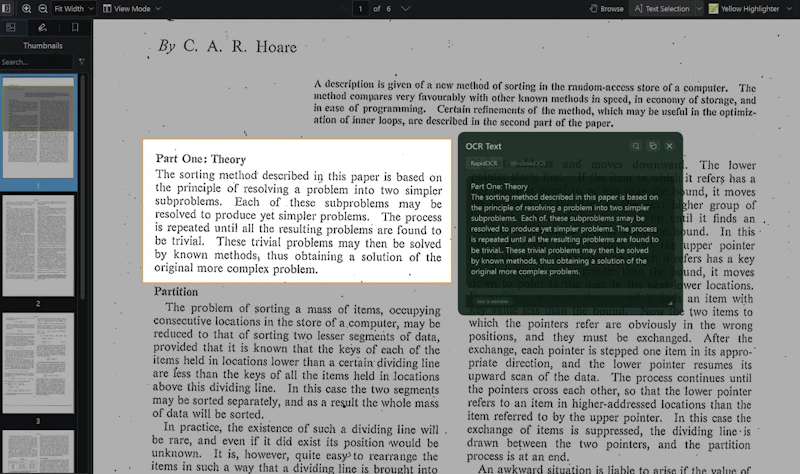Viewport: 800px width, 474px height.
Task: Open the Bookmarks sidebar tab icon
Action: (75, 28)
